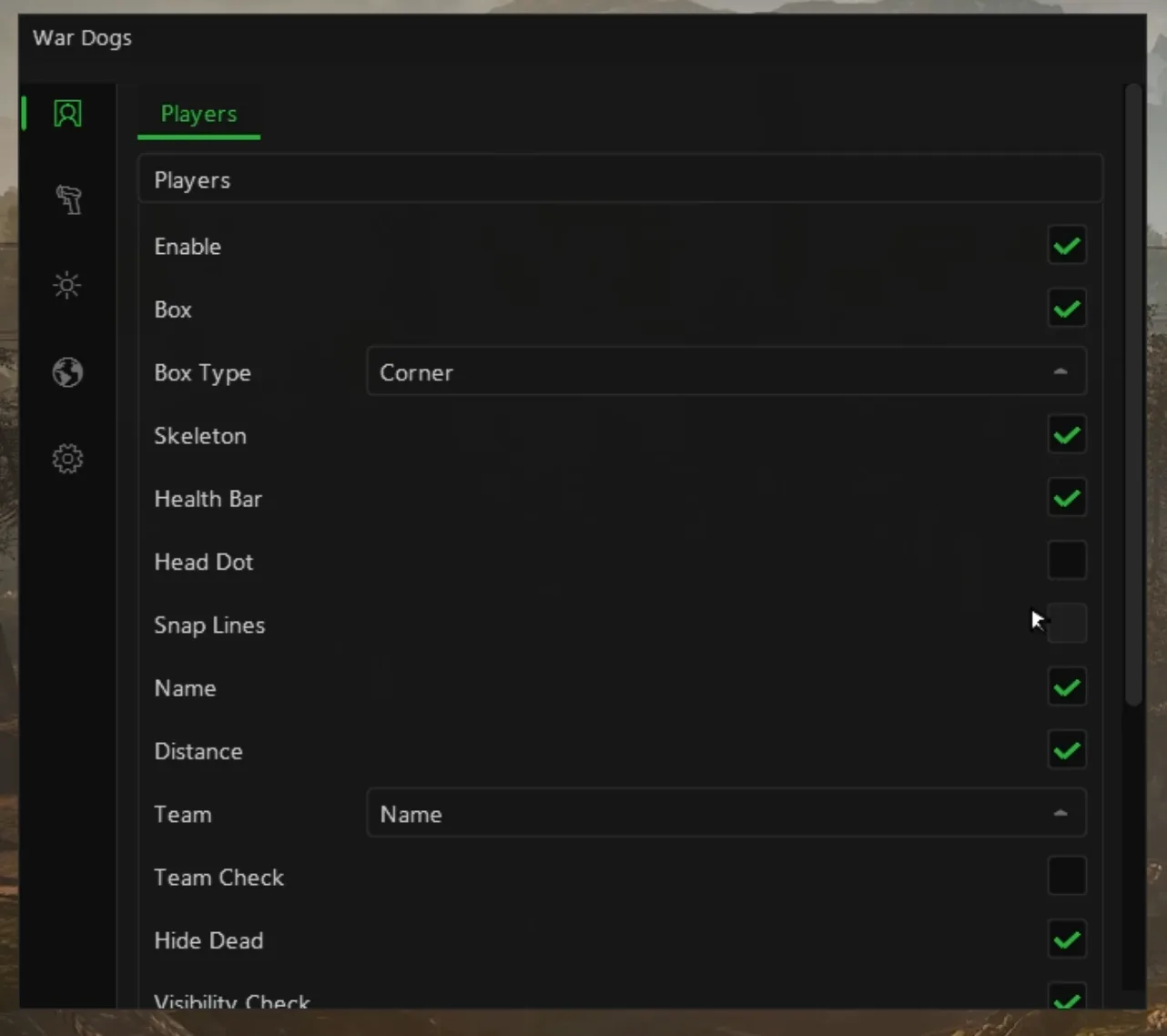Open the Box Type dropdown set to Corner
Viewport: 1167px width, 1036px height.
[x=726, y=371]
